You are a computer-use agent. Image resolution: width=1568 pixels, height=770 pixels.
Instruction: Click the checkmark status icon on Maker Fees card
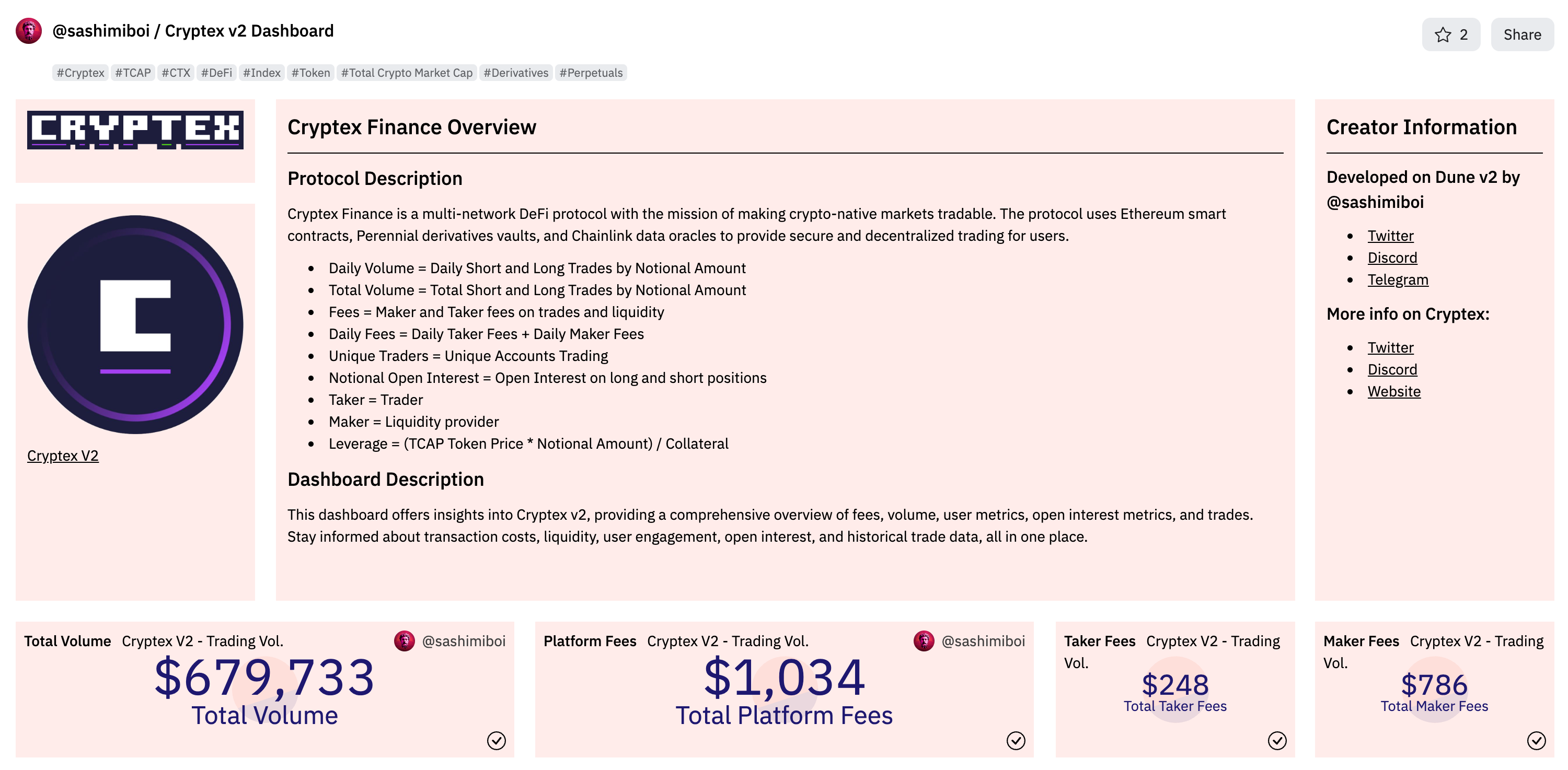(1536, 741)
